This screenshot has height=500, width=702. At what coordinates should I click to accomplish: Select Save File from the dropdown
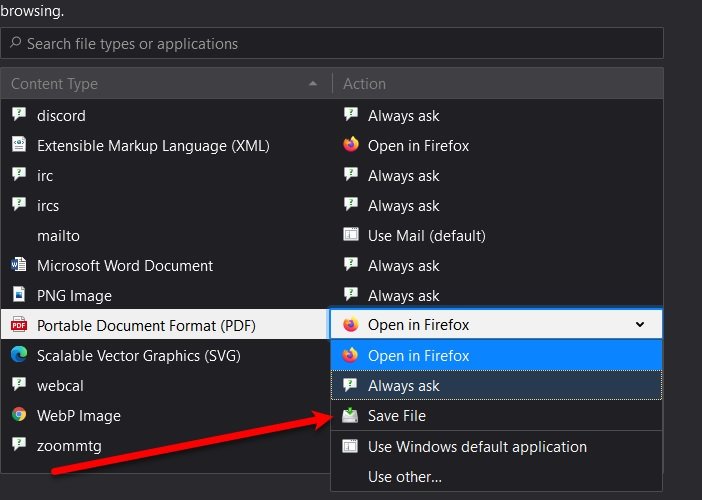click(397, 416)
